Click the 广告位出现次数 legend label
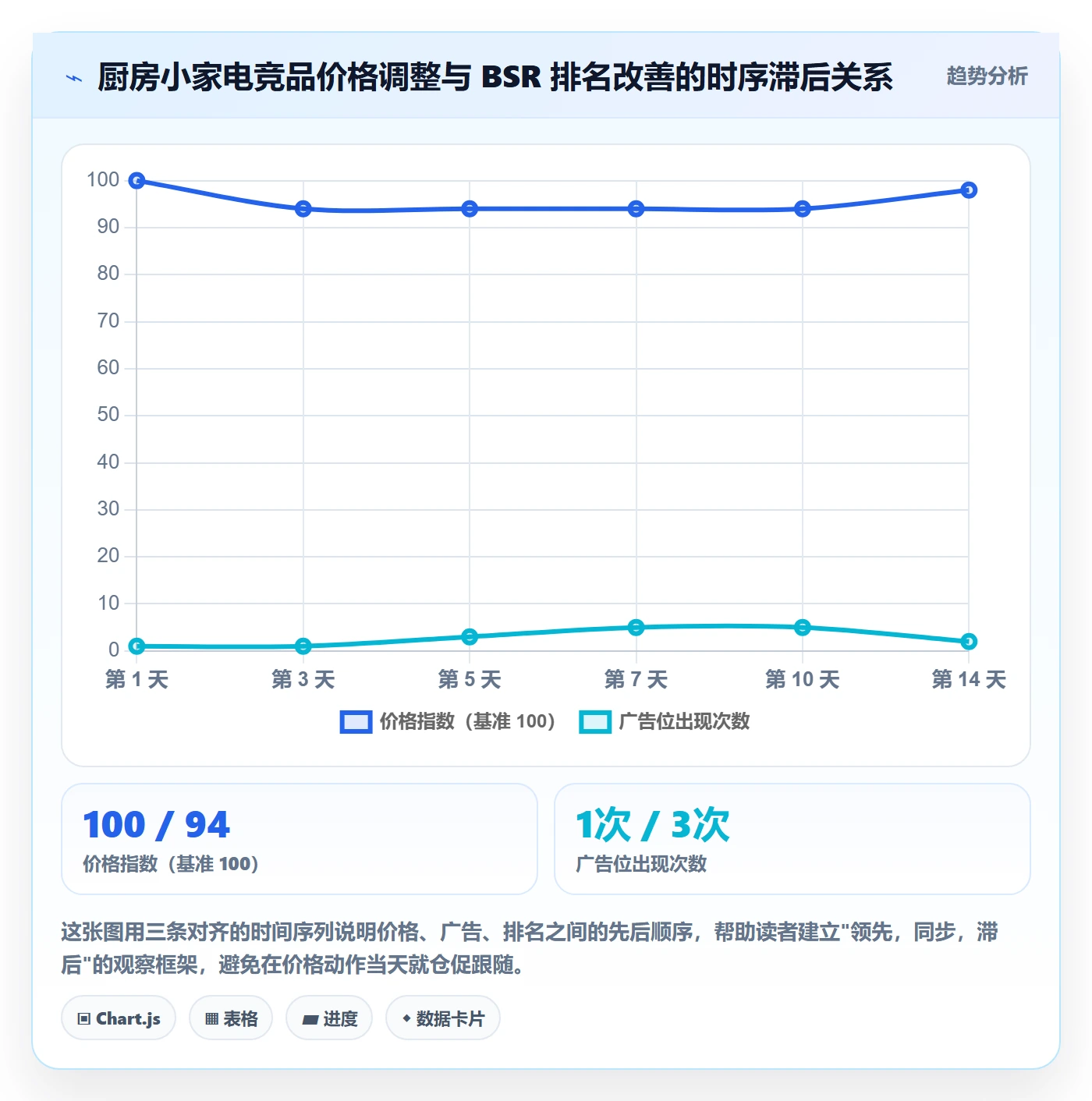1092x1101 pixels. (x=684, y=721)
